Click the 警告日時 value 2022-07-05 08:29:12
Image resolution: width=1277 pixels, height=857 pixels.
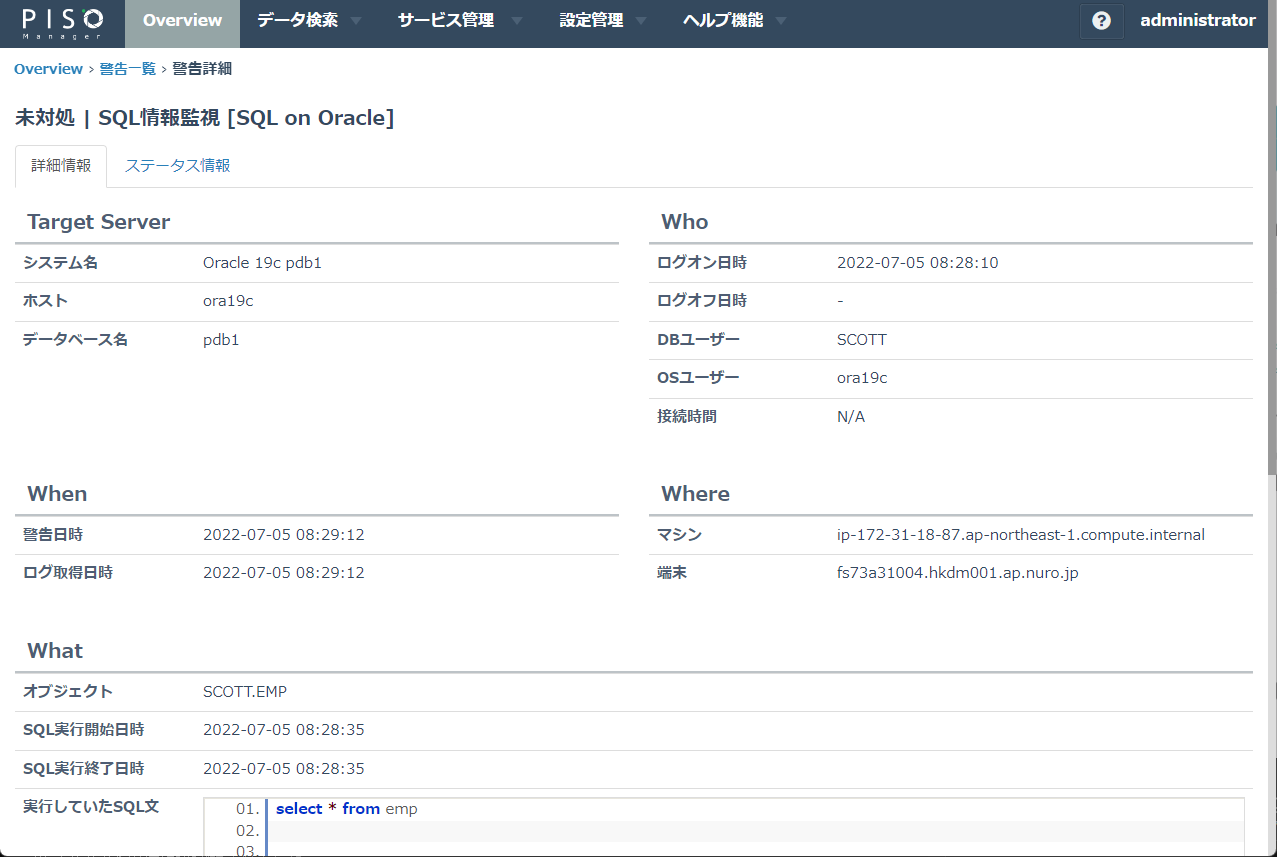pyautogui.click(x=284, y=535)
